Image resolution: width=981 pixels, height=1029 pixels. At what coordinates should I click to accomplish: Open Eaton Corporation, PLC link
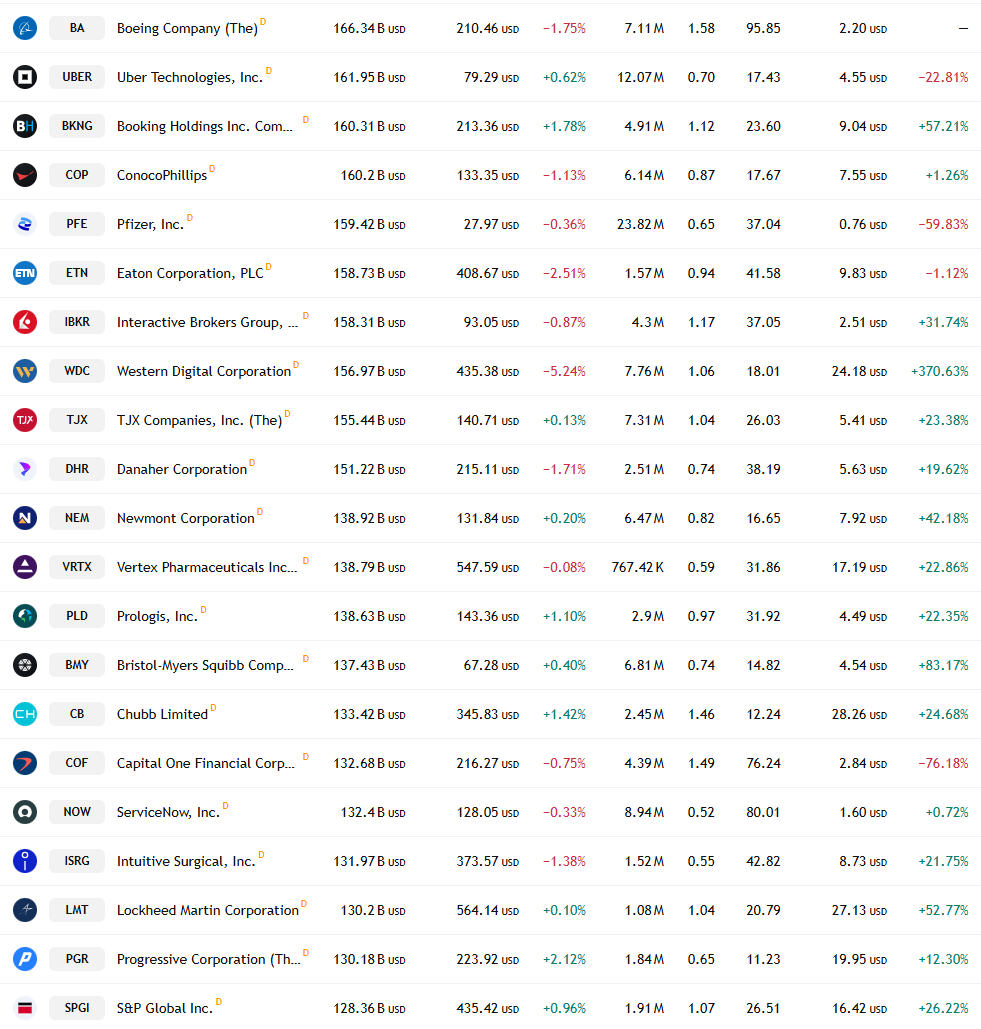tap(190, 274)
